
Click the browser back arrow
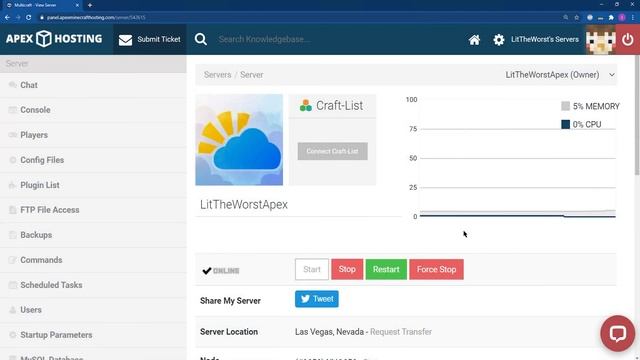7,17
